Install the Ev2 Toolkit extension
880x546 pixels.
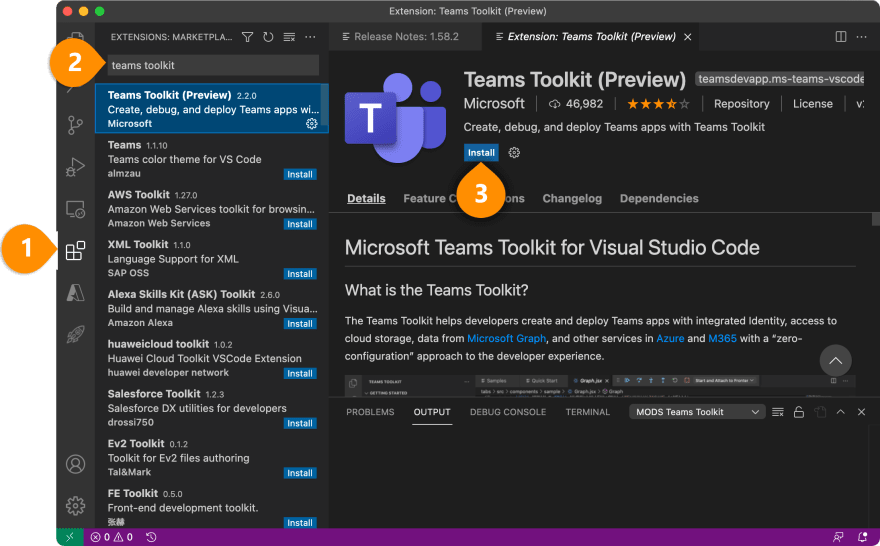coord(300,473)
